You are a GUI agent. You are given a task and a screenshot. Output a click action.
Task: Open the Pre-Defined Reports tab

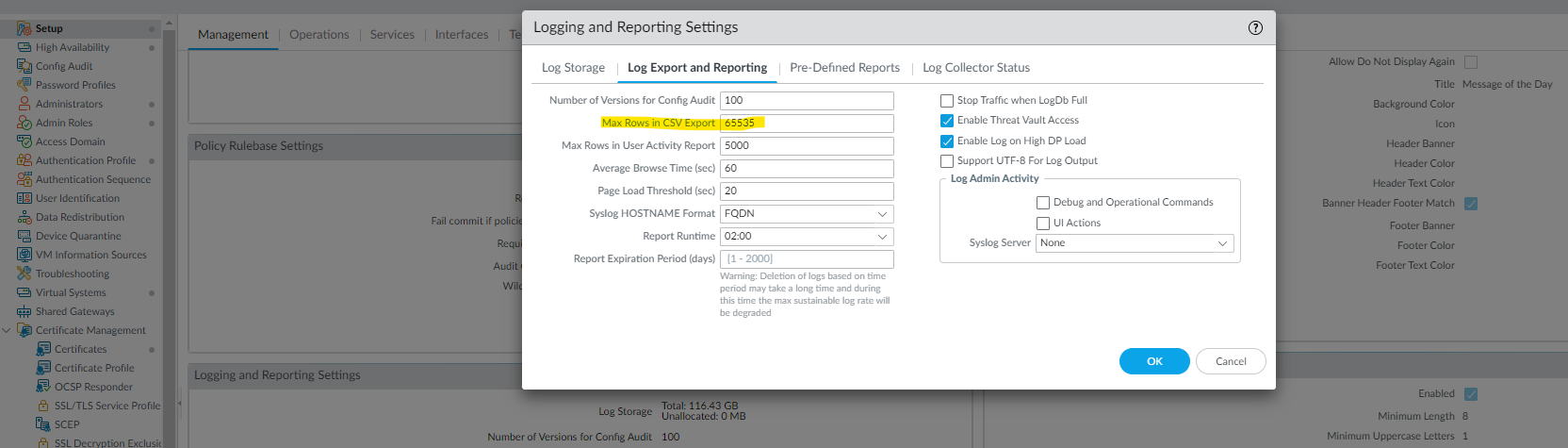(844, 68)
